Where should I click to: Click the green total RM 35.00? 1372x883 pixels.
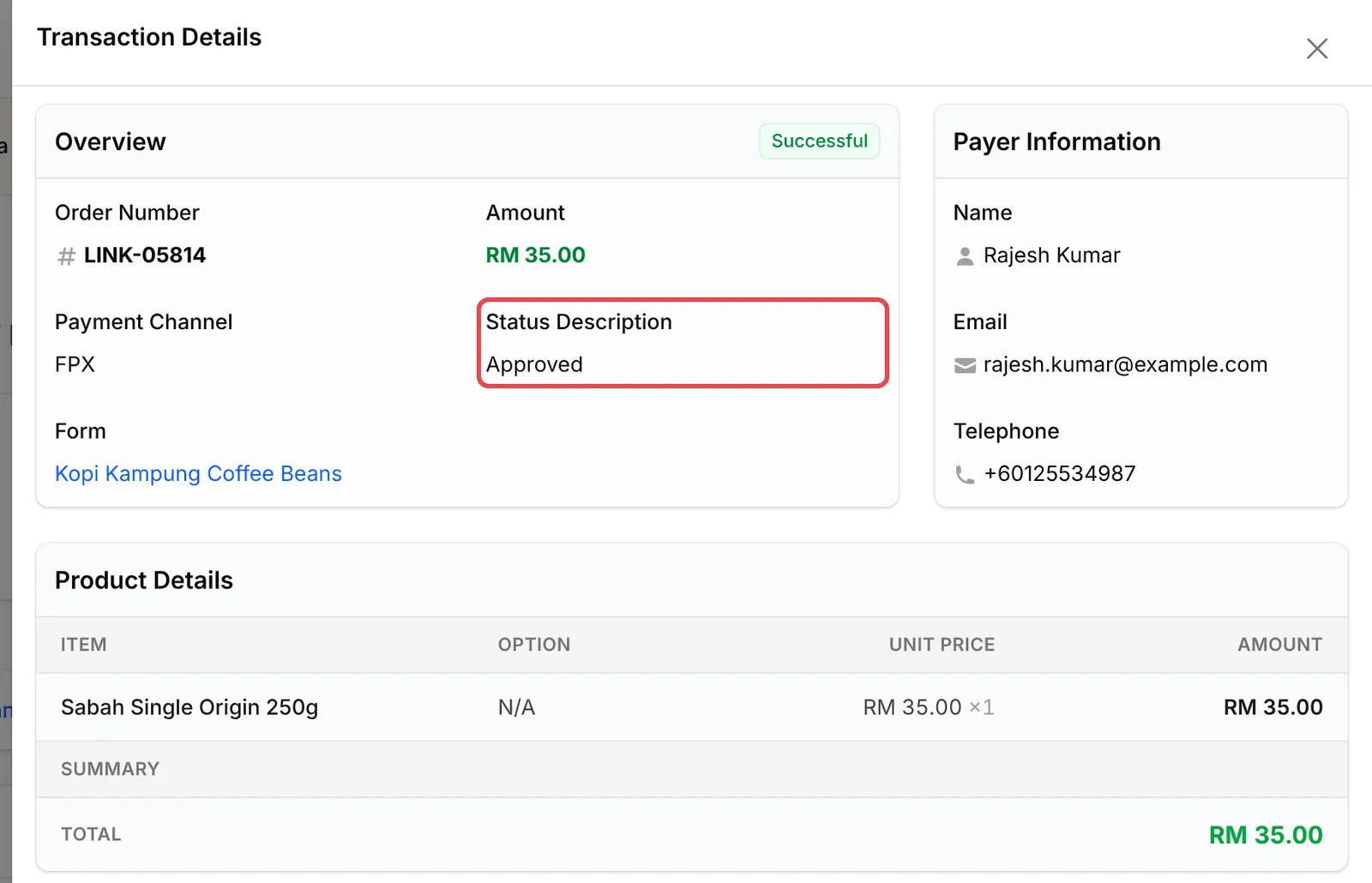(1266, 835)
